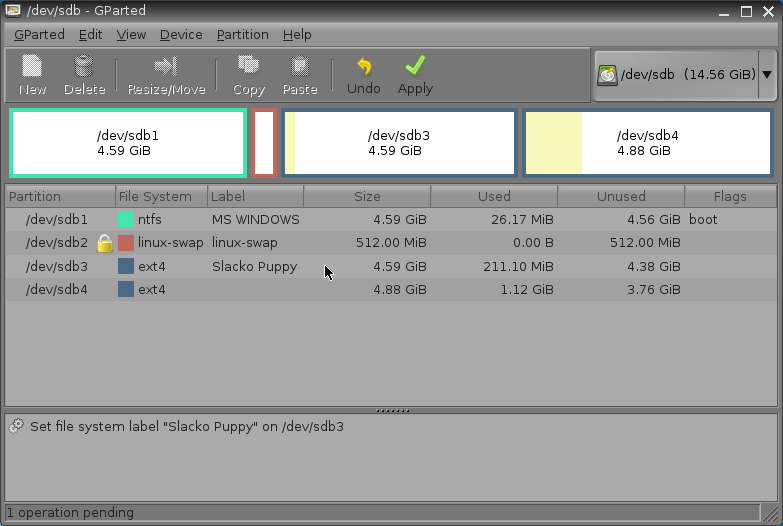
Task: Click the 4.38 GiB unused cell
Action: click(654, 267)
